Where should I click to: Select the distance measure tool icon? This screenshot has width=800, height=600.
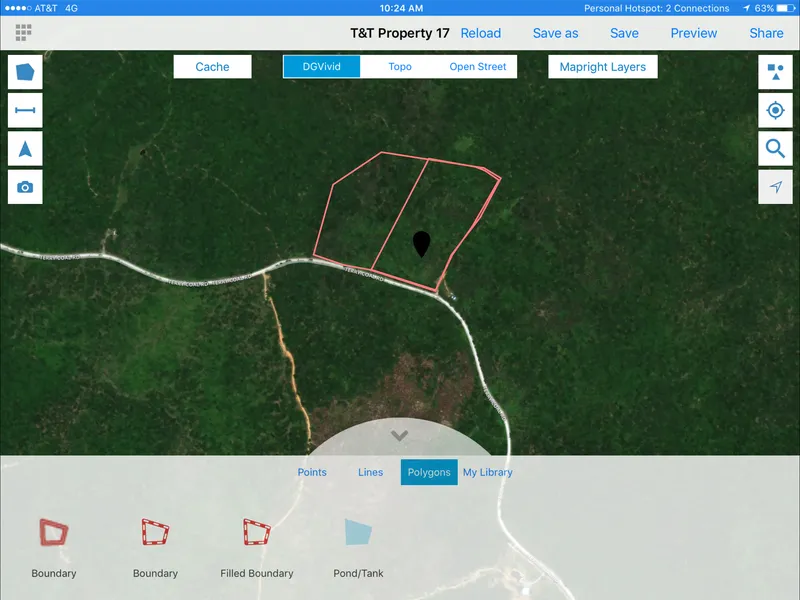click(25, 110)
